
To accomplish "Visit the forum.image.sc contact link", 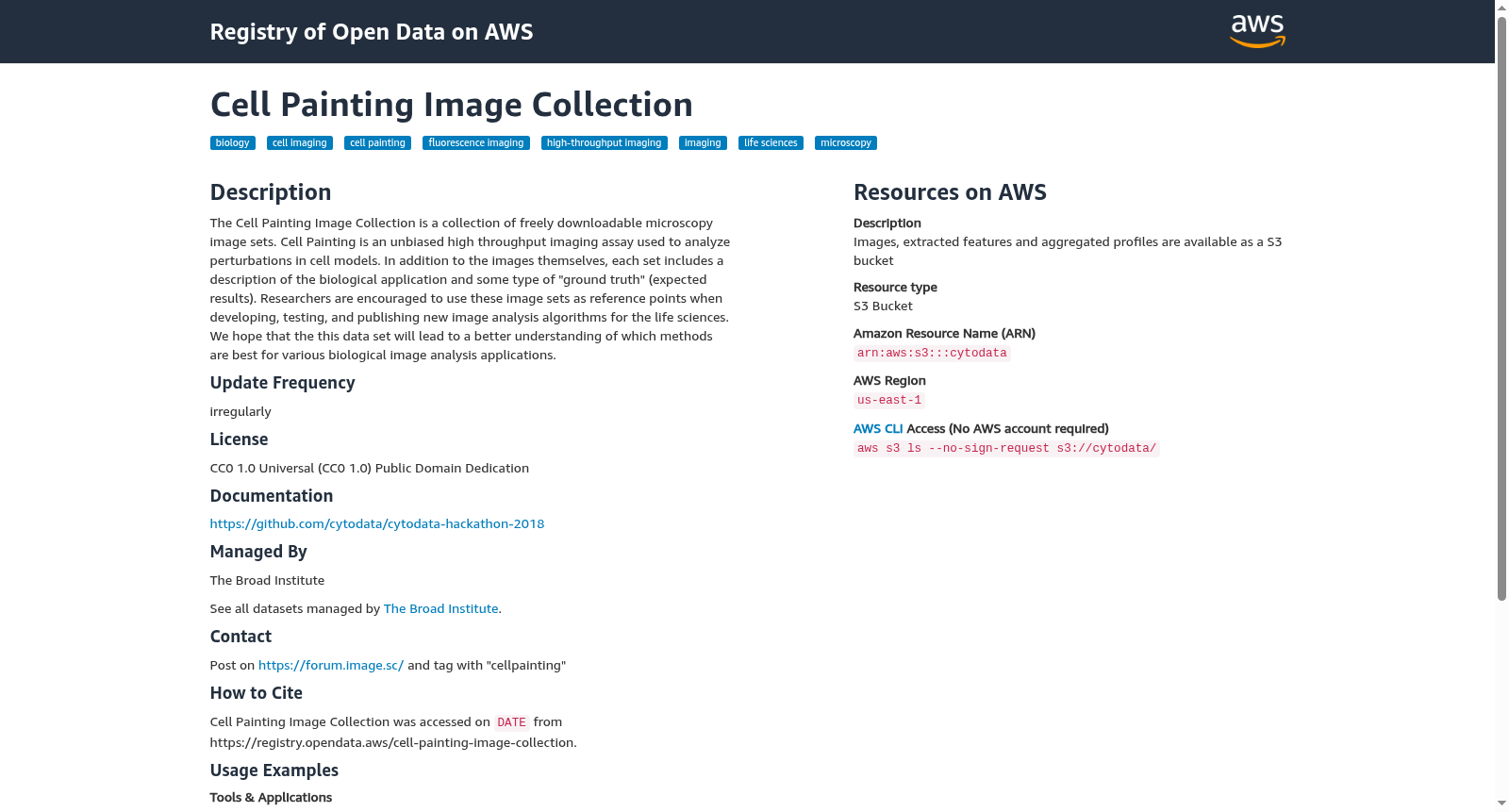I will 331,665.
